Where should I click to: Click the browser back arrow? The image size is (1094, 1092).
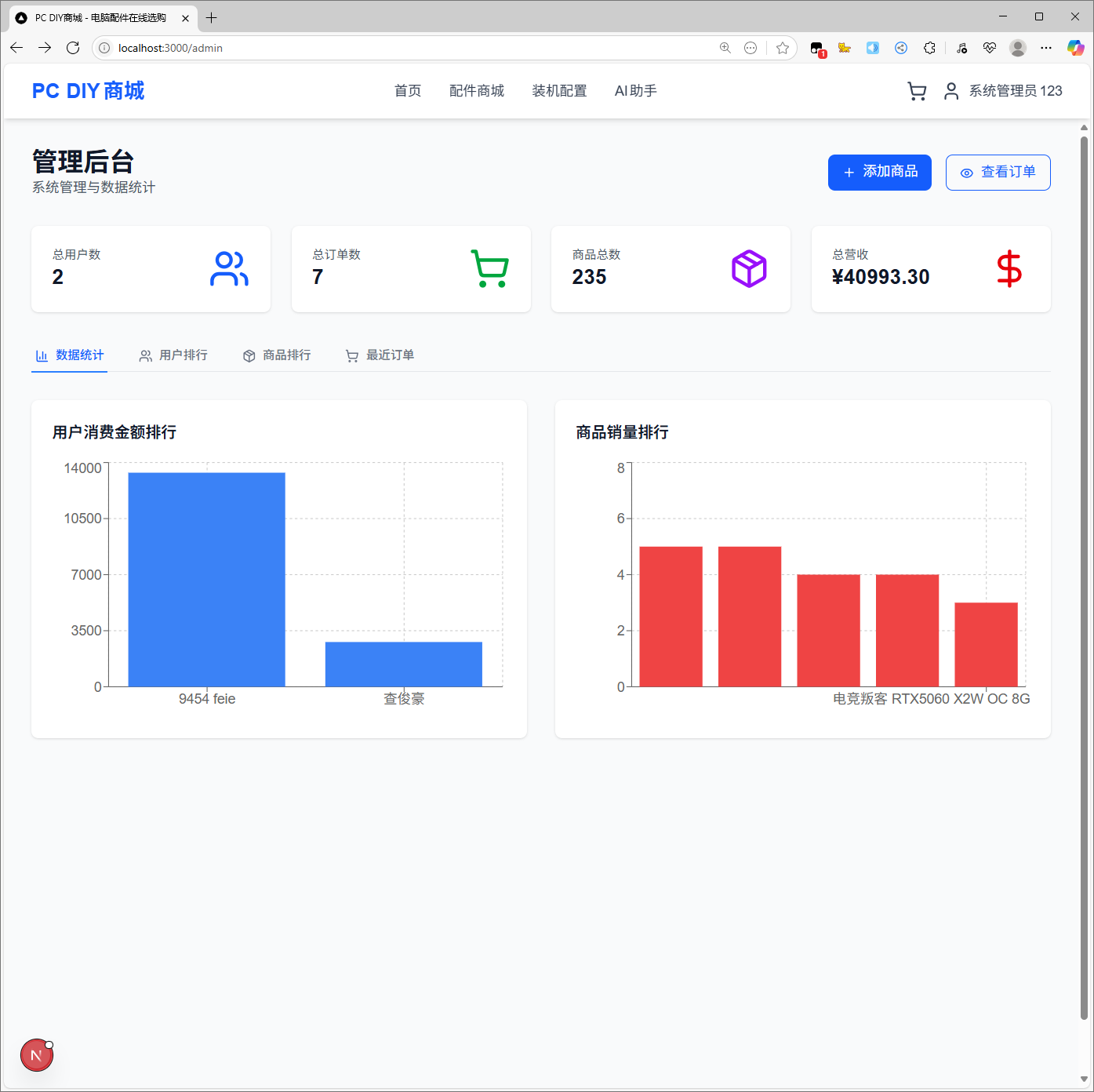(x=16, y=48)
